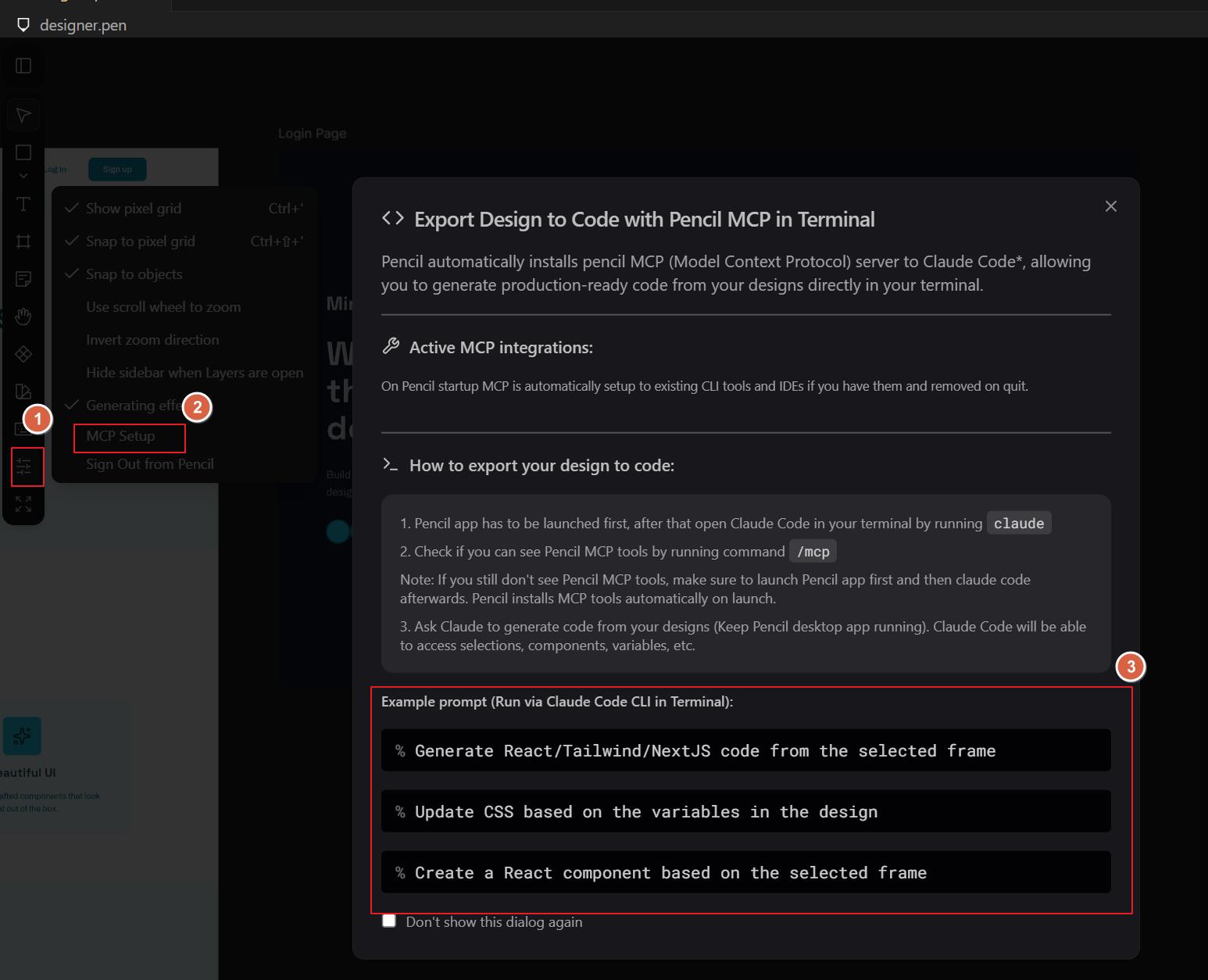Enable Use scroll wheel to zoom

tap(163, 307)
